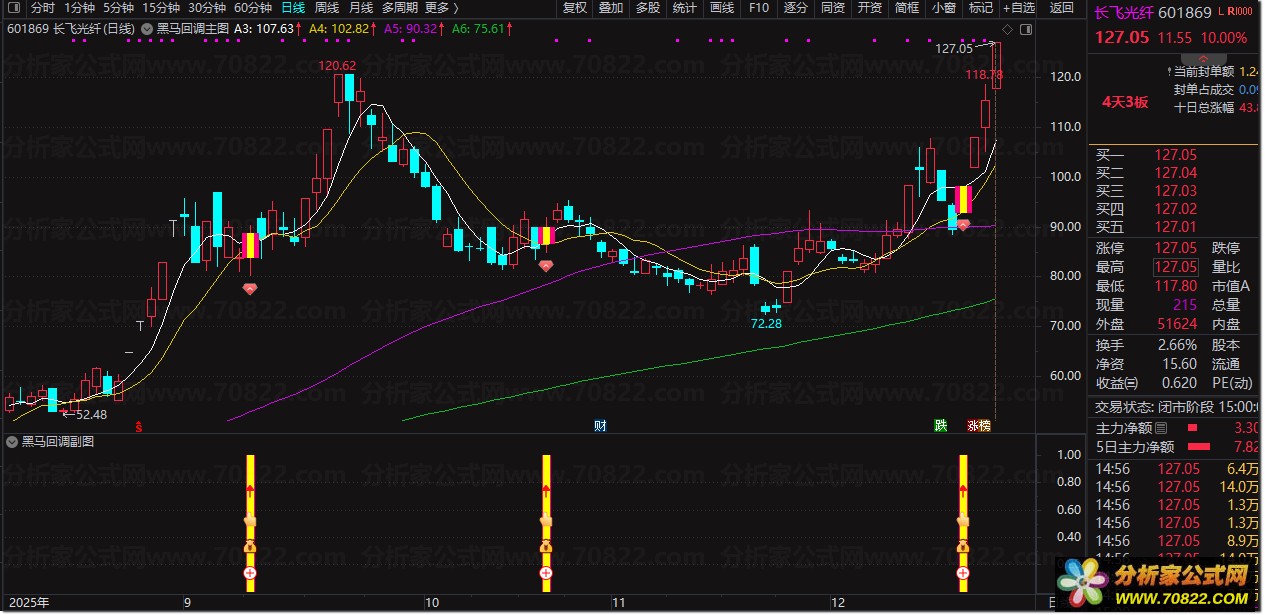This screenshot has height=615, width=1265.
Task: Click the A3: 107.63 indicator value
Action: 267,29
